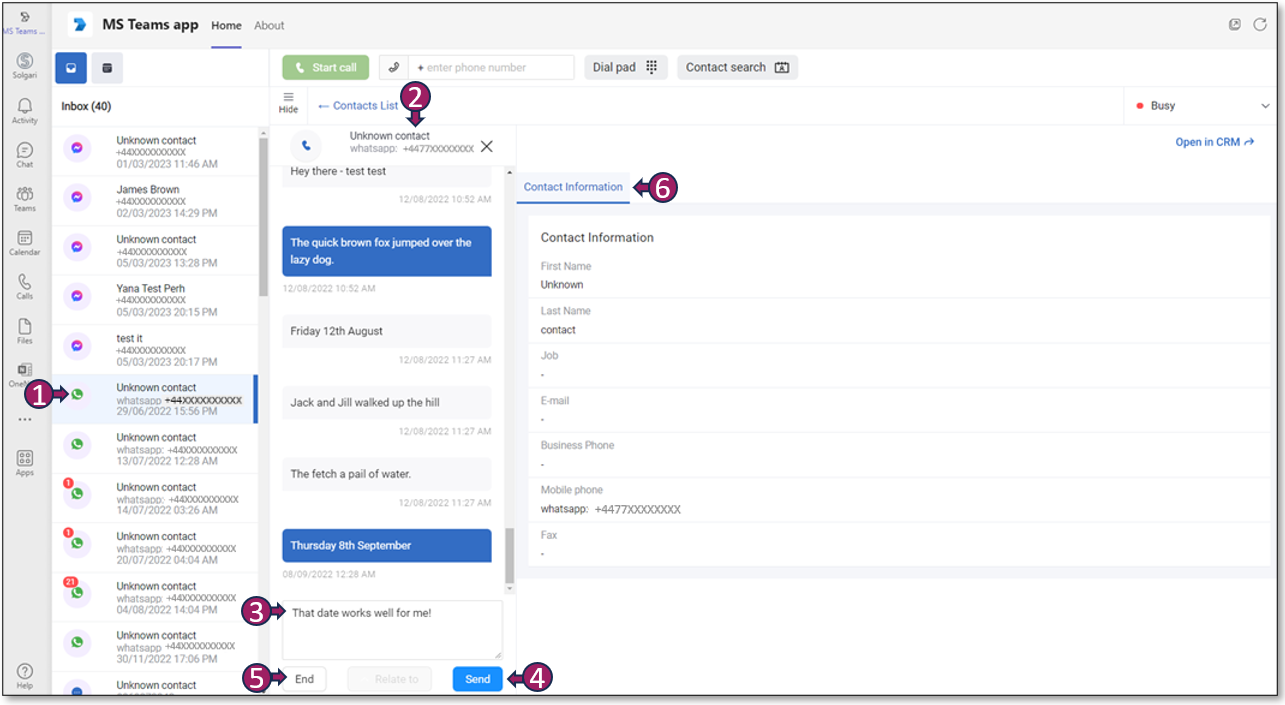Open the Files icon in the sidebar
1285x705 pixels.
point(24,330)
